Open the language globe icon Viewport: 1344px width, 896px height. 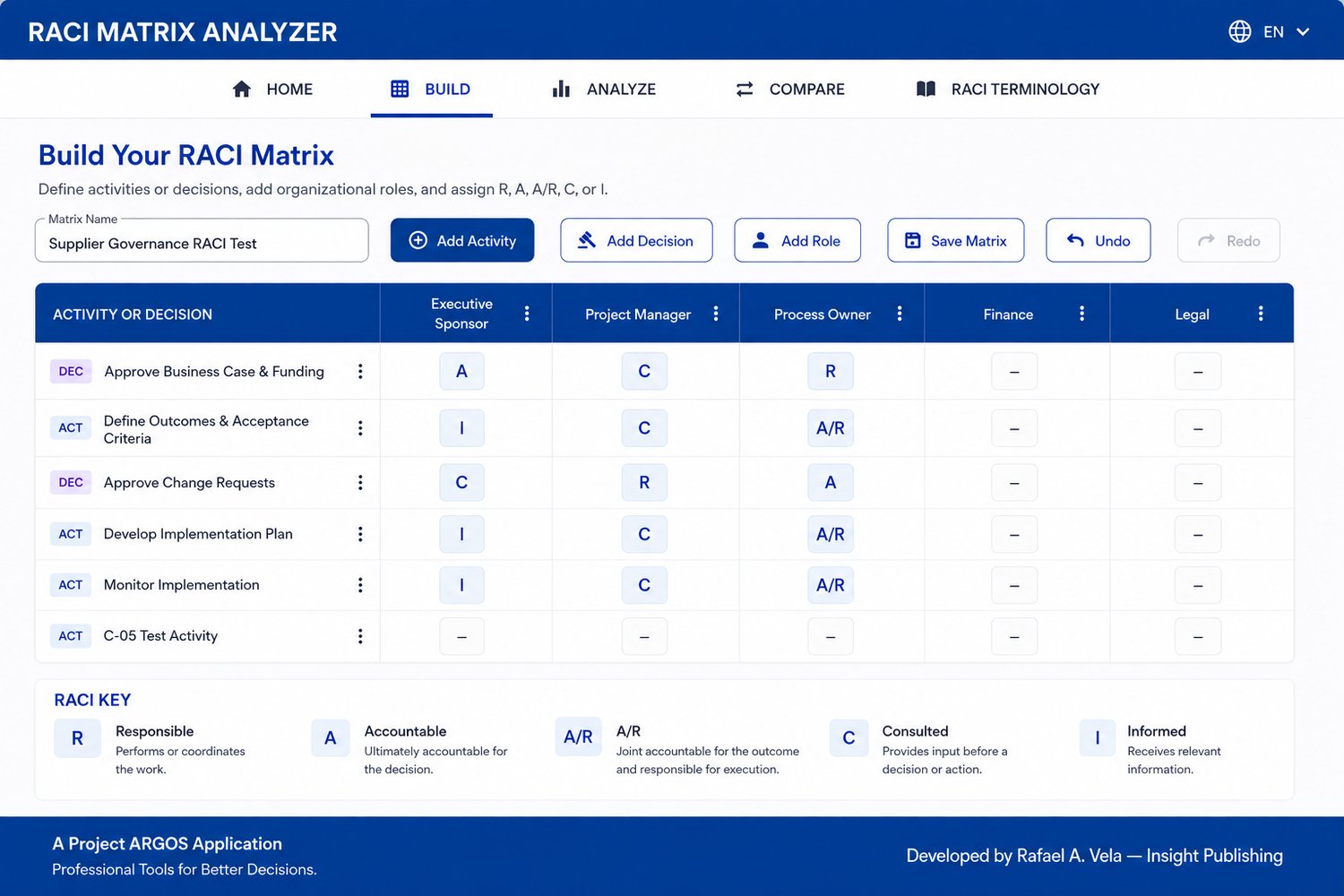click(1239, 31)
